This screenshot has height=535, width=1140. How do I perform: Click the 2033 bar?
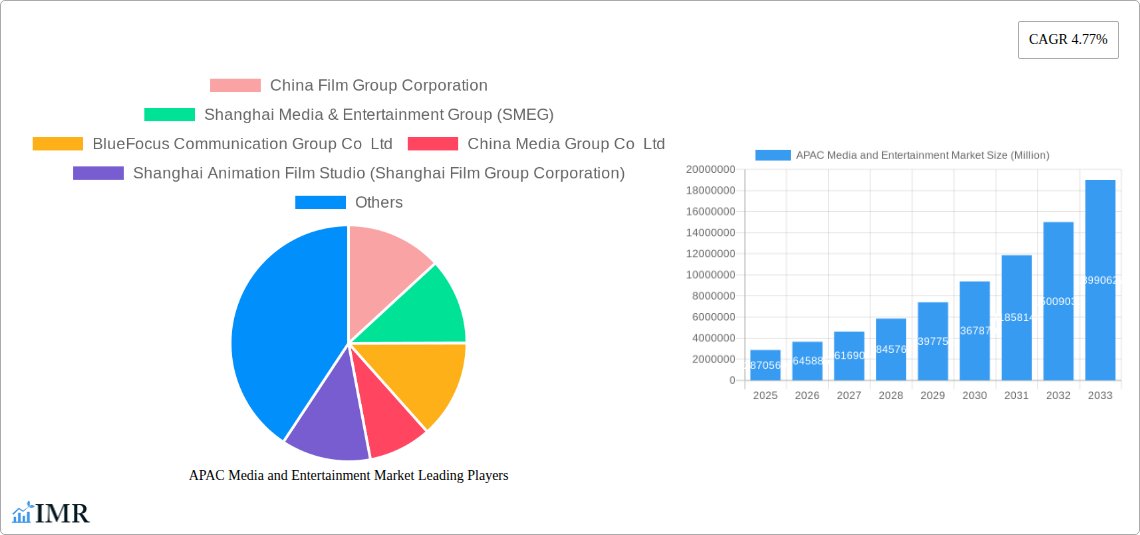pyautogui.click(x=1101, y=280)
